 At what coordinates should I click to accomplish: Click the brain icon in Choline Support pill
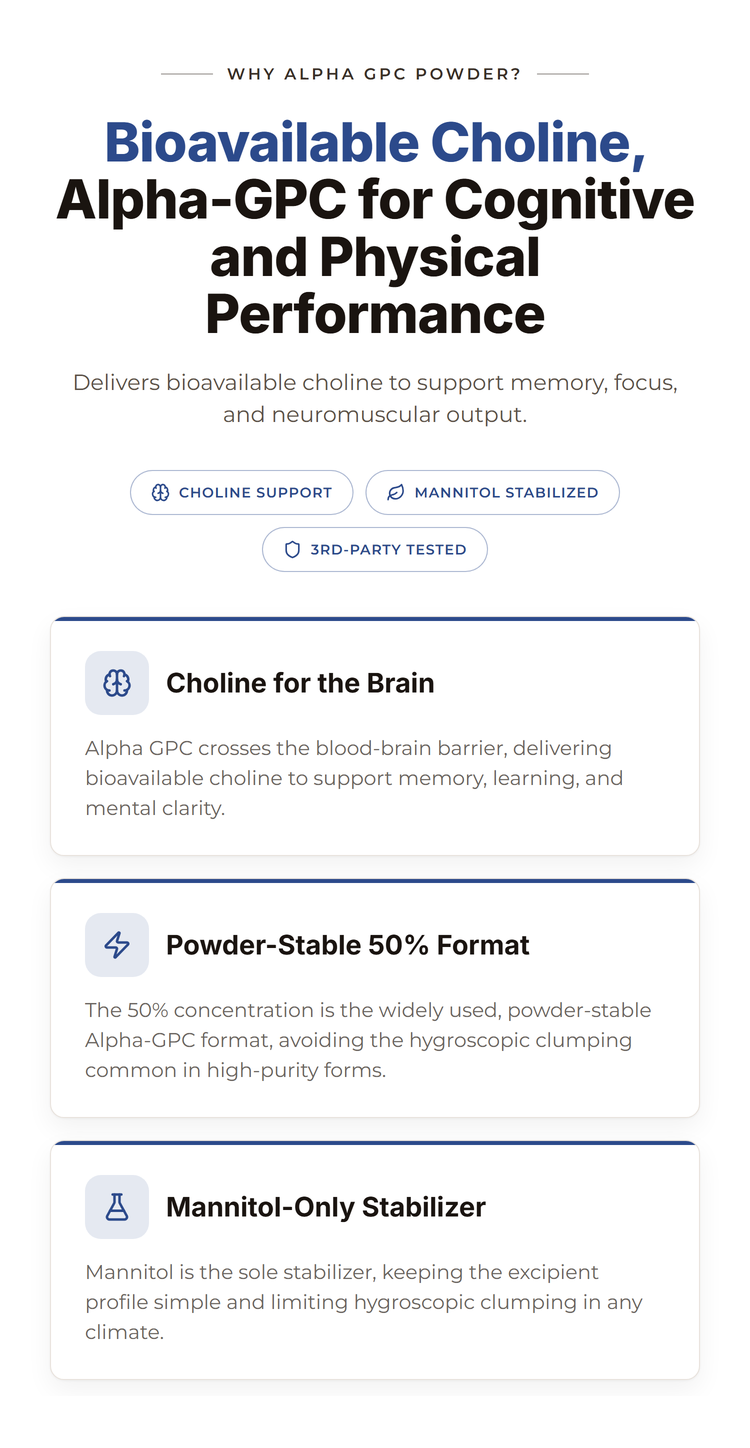click(160, 492)
